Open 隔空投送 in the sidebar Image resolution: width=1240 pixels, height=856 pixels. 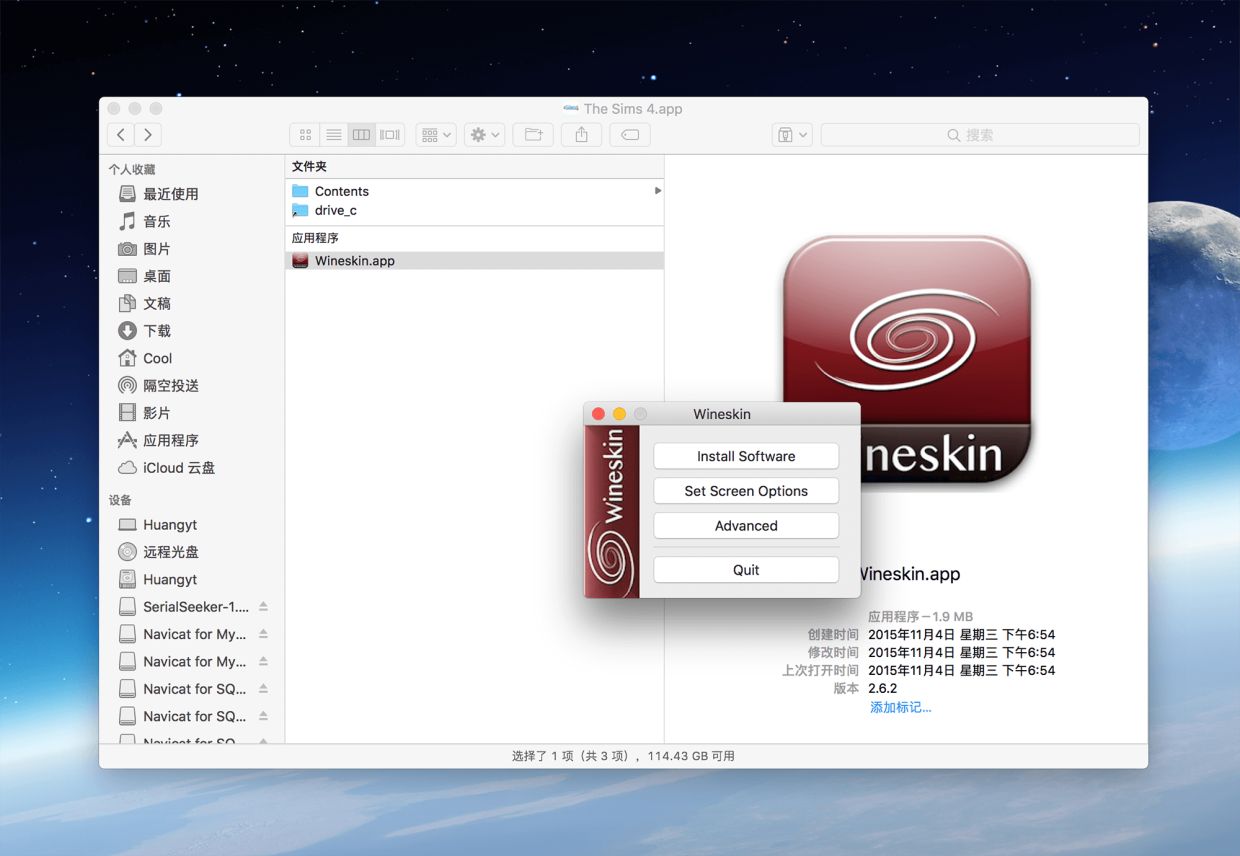[x=171, y=385]
